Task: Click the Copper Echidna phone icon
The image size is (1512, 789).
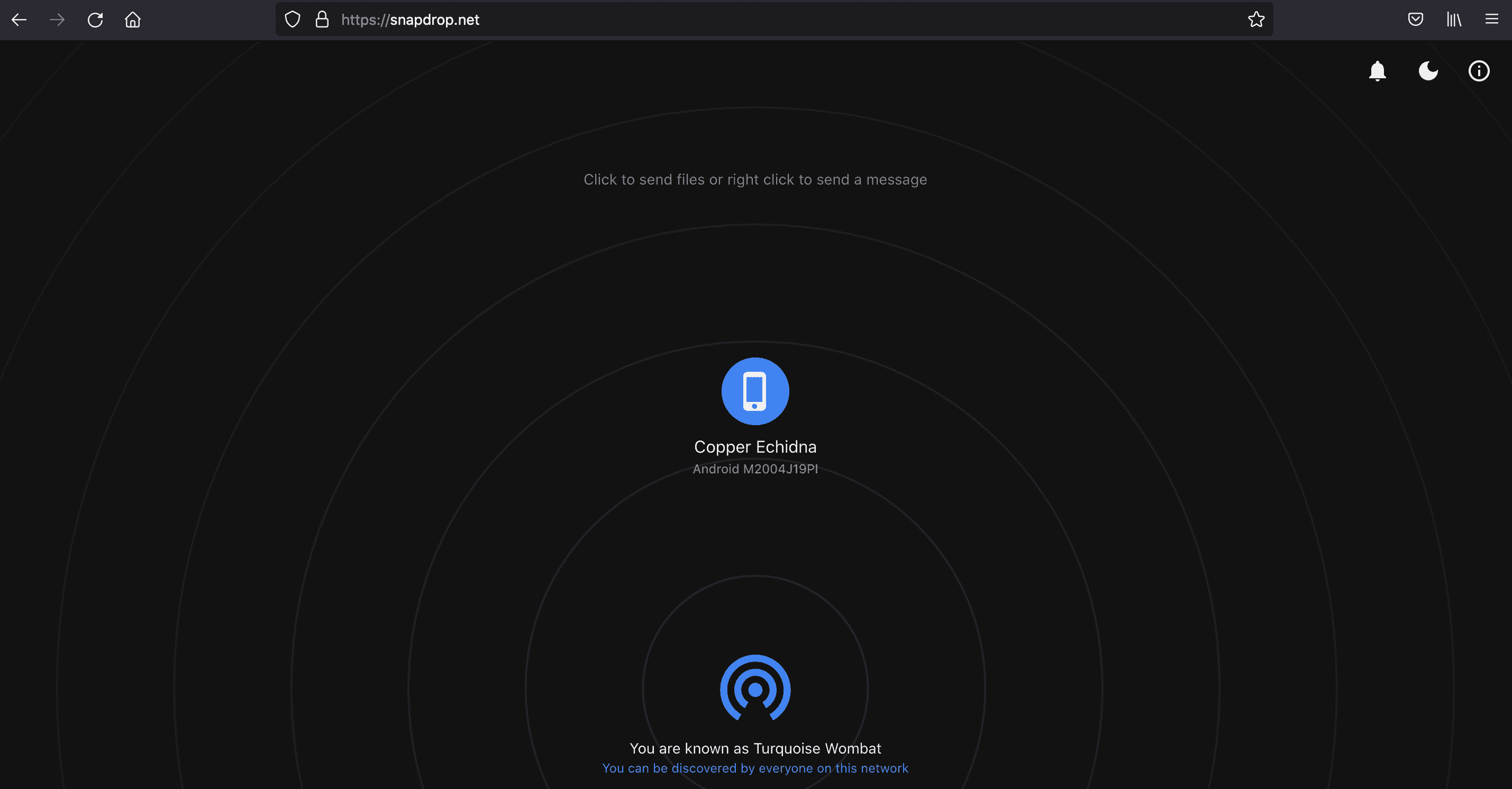Action: [755, 391]
